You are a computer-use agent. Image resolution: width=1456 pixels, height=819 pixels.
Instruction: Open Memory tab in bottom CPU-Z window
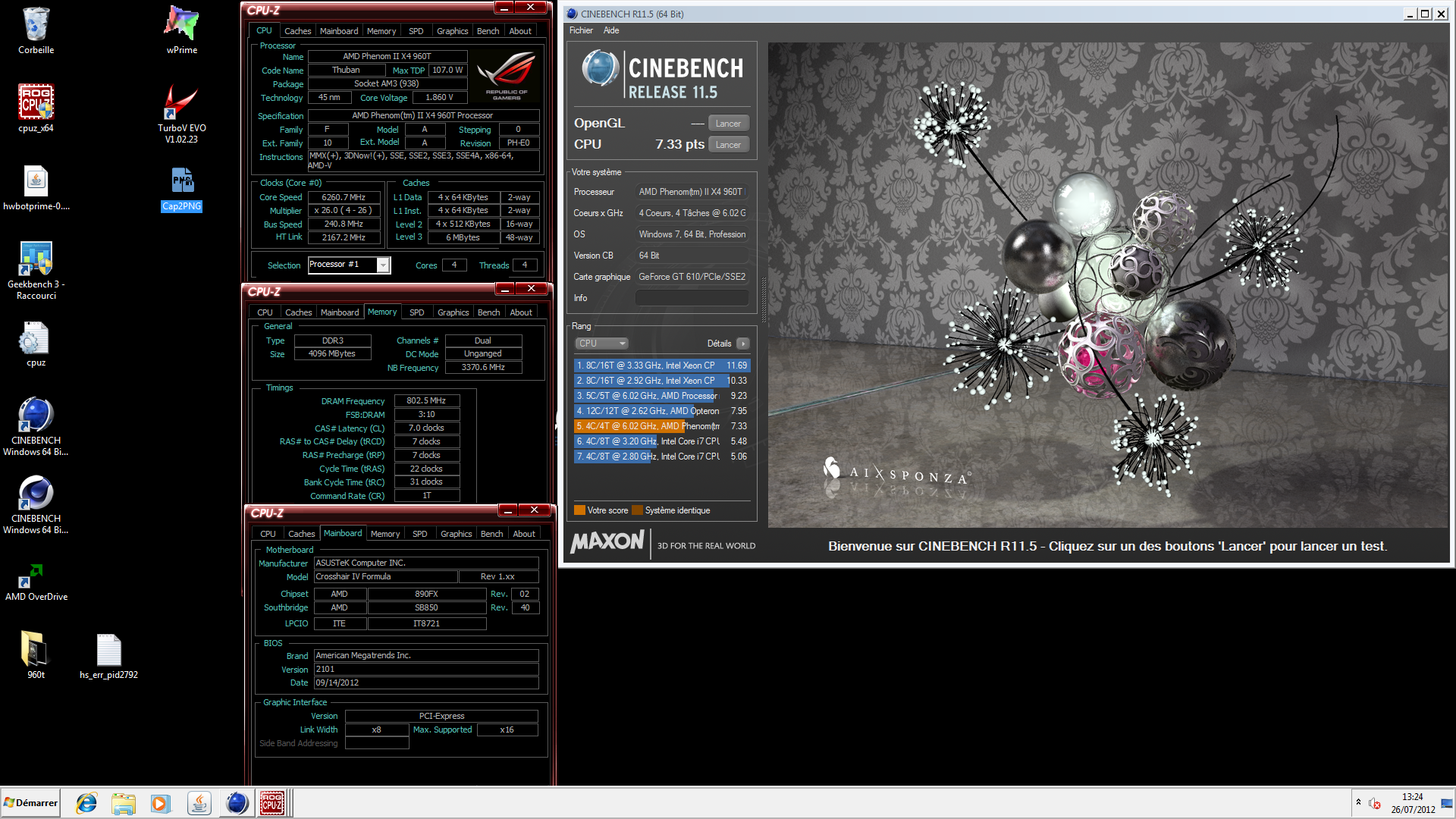coord(384,534)
